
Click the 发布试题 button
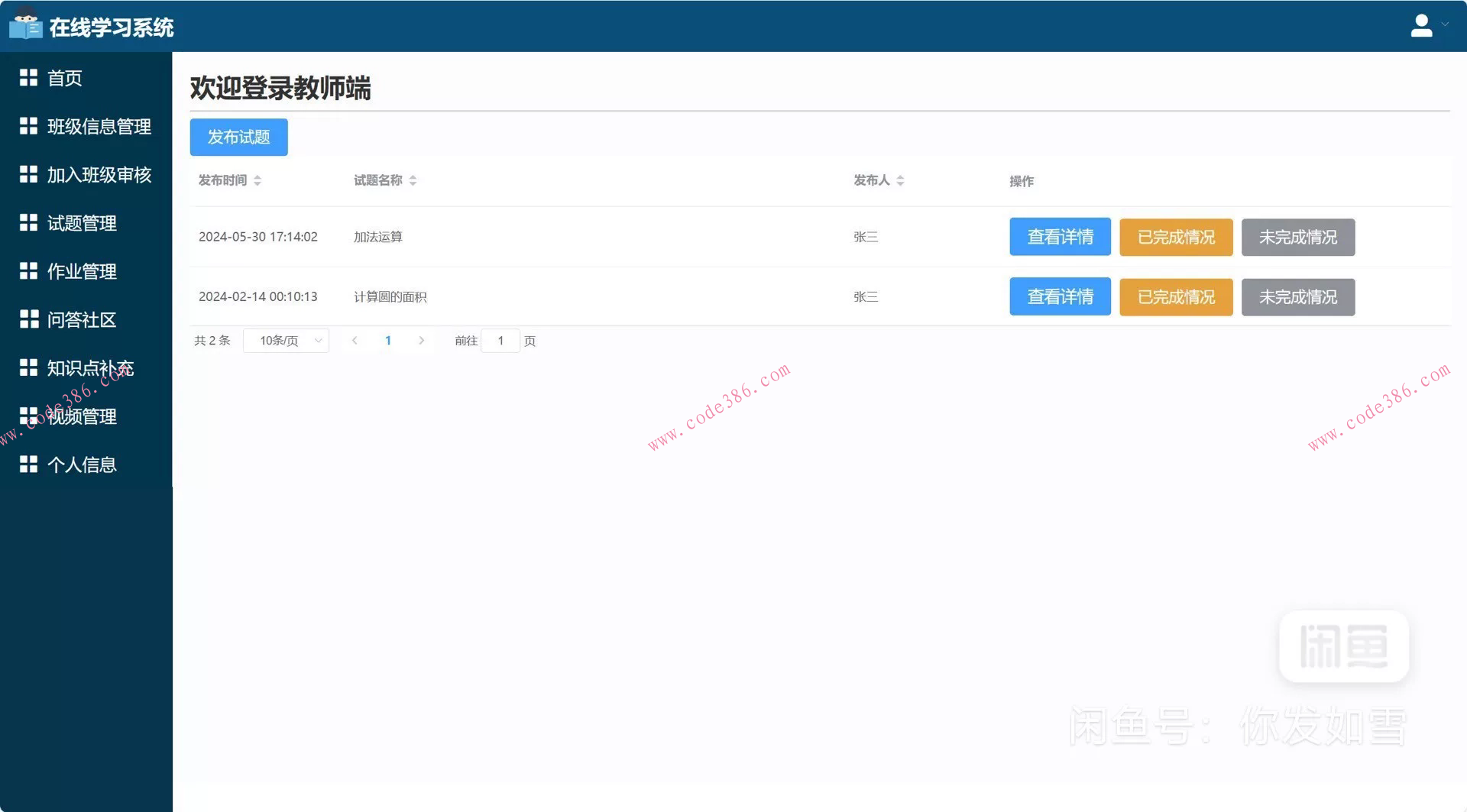[x=238, y=137]
